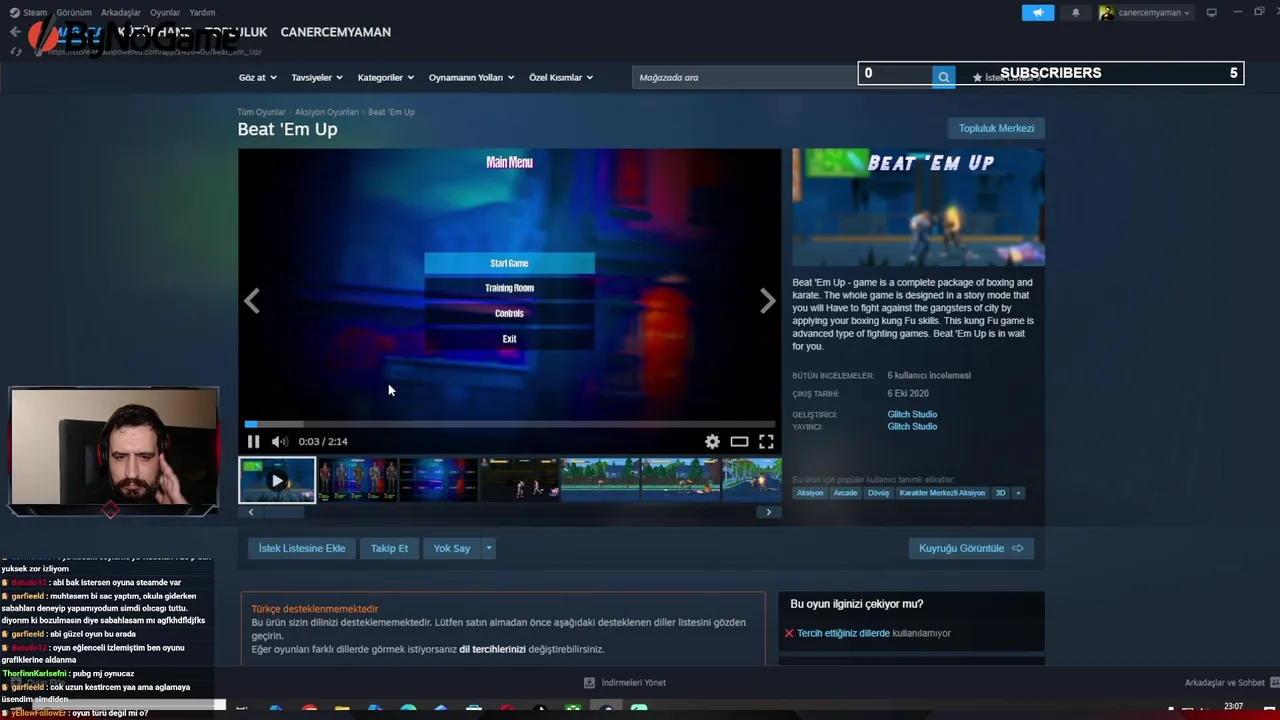Select the character lineup screenshot thumbnail
This screenshot has height=720, width=1280.
pos(358,481)
